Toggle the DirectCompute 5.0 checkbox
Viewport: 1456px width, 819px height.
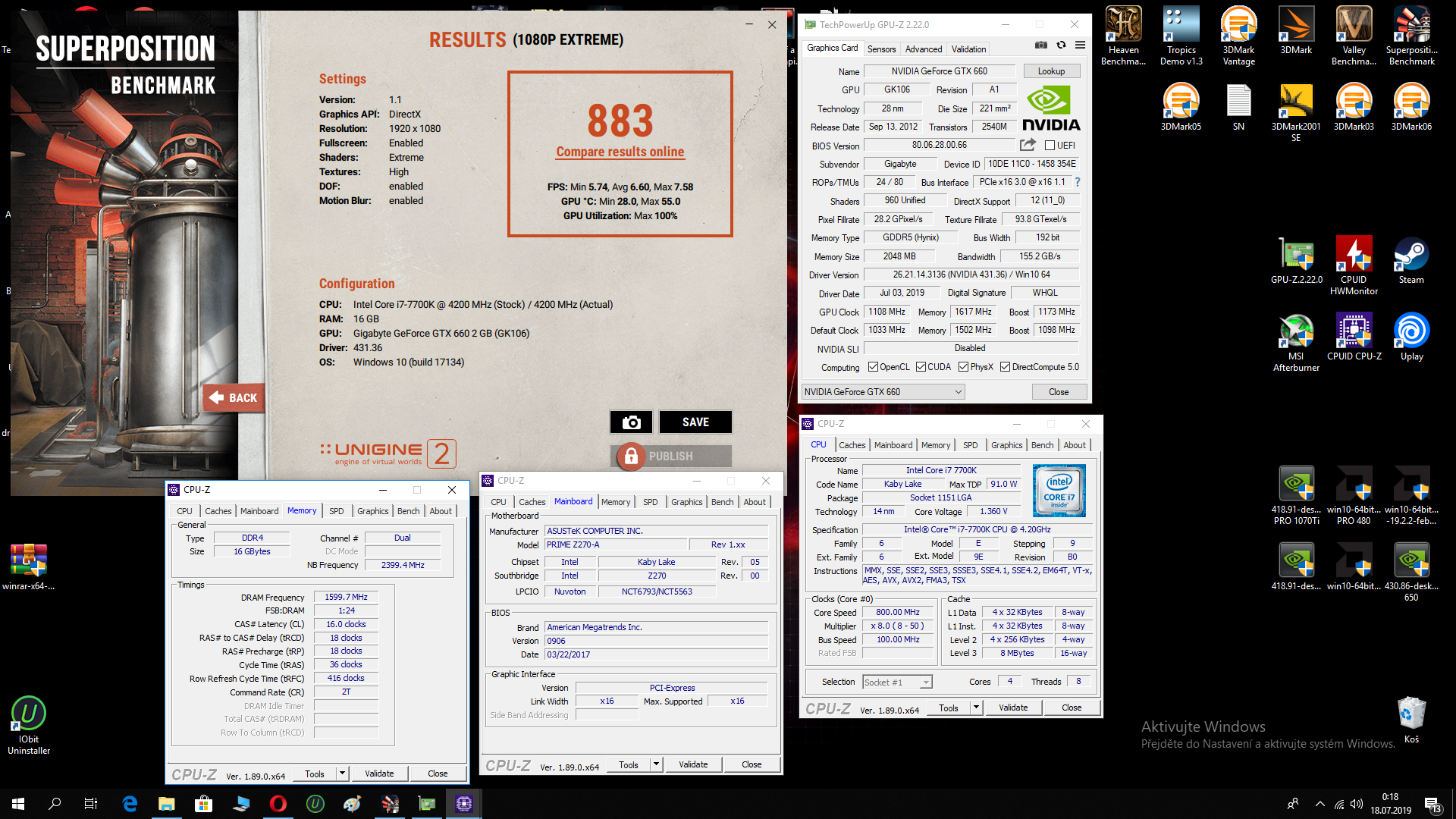click(x=1005, y=367)
